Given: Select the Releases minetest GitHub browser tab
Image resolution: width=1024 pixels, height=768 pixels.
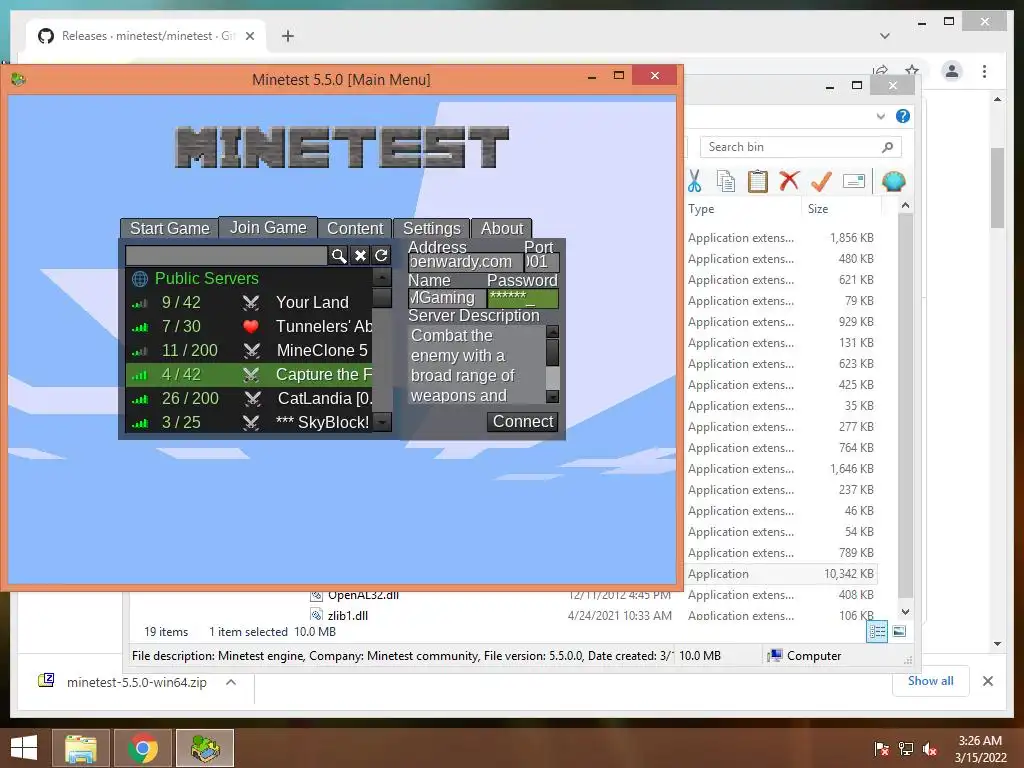Looking at the screenshot, I should coord(146,36).
